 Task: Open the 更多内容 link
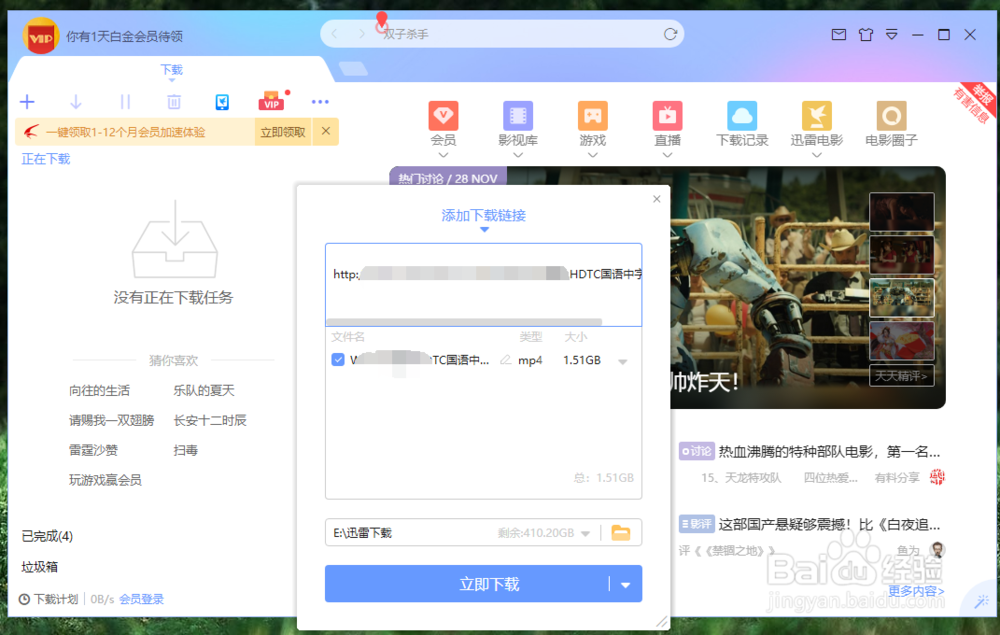pos(916,591)
